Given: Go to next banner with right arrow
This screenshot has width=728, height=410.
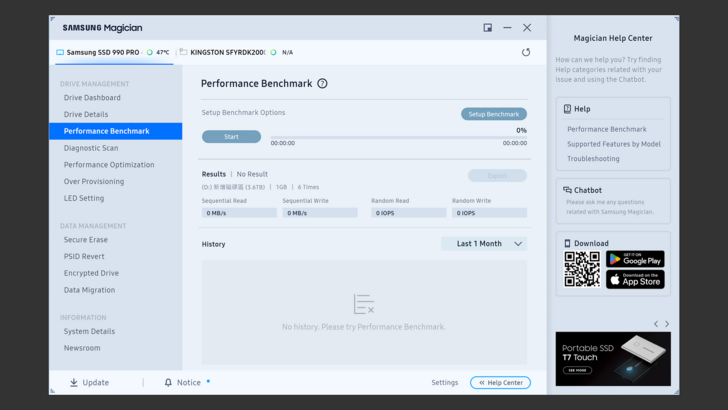Looking at the screenshot, I should [667, 324].
